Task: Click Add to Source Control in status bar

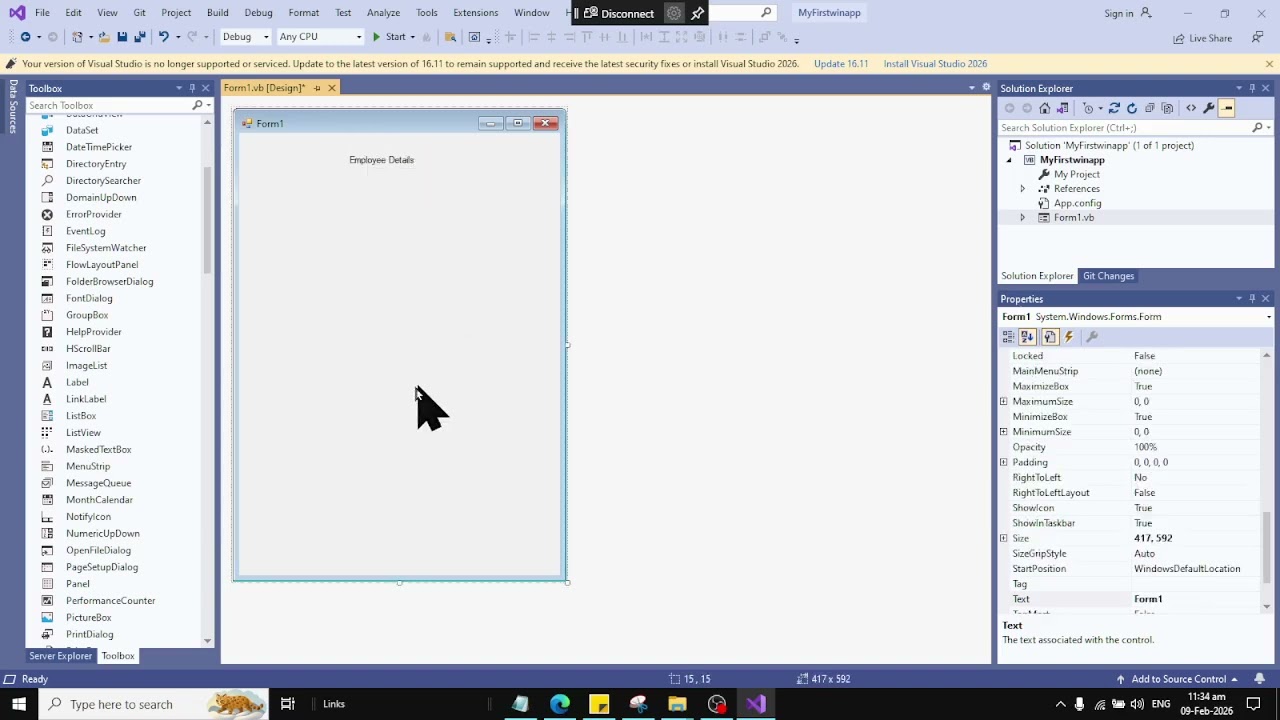Action: click(1177, 679)
